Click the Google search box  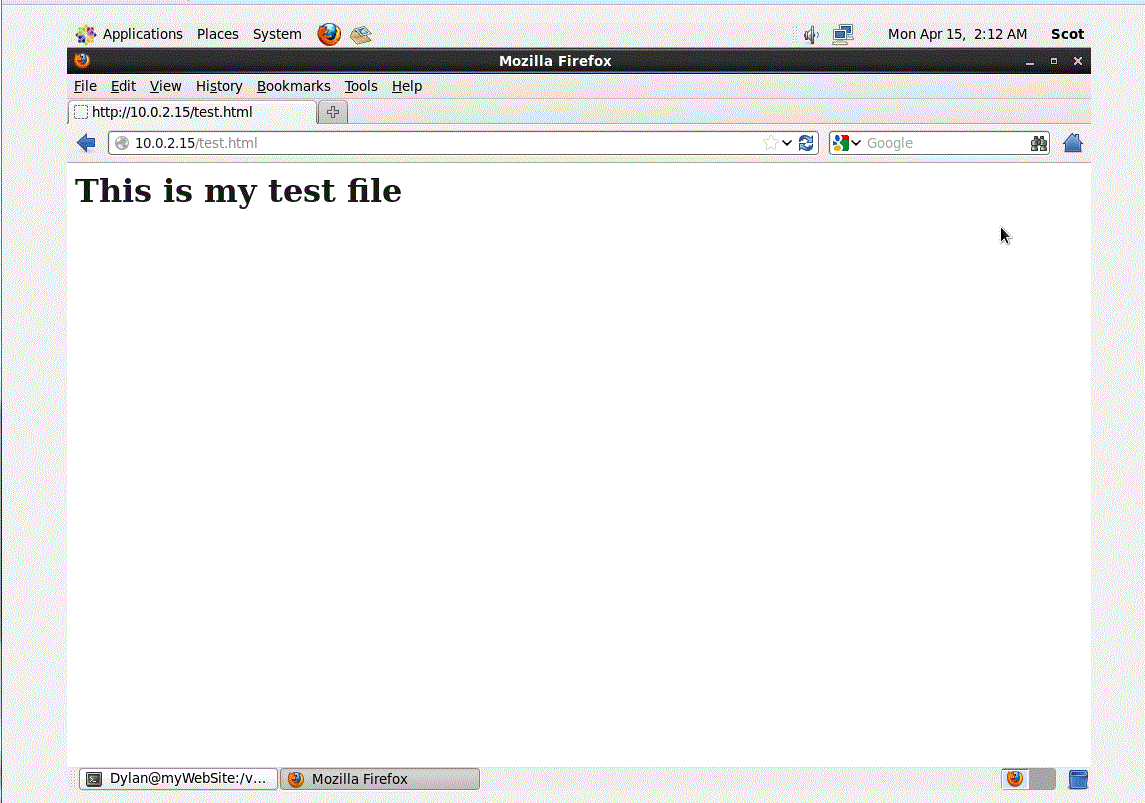(x=942, y=143)
